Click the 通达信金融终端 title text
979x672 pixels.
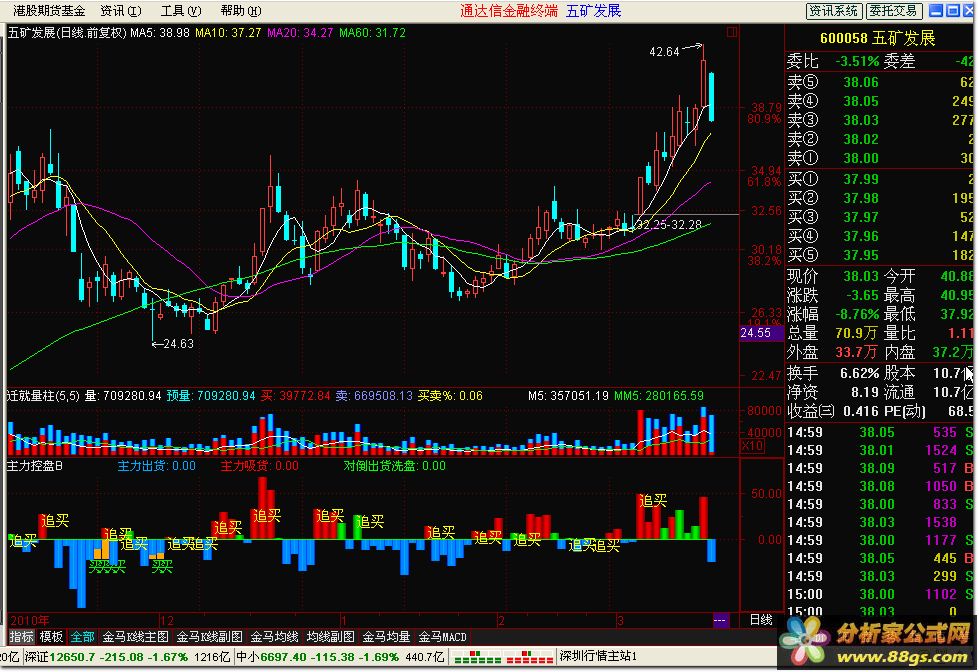pos(509,11)
